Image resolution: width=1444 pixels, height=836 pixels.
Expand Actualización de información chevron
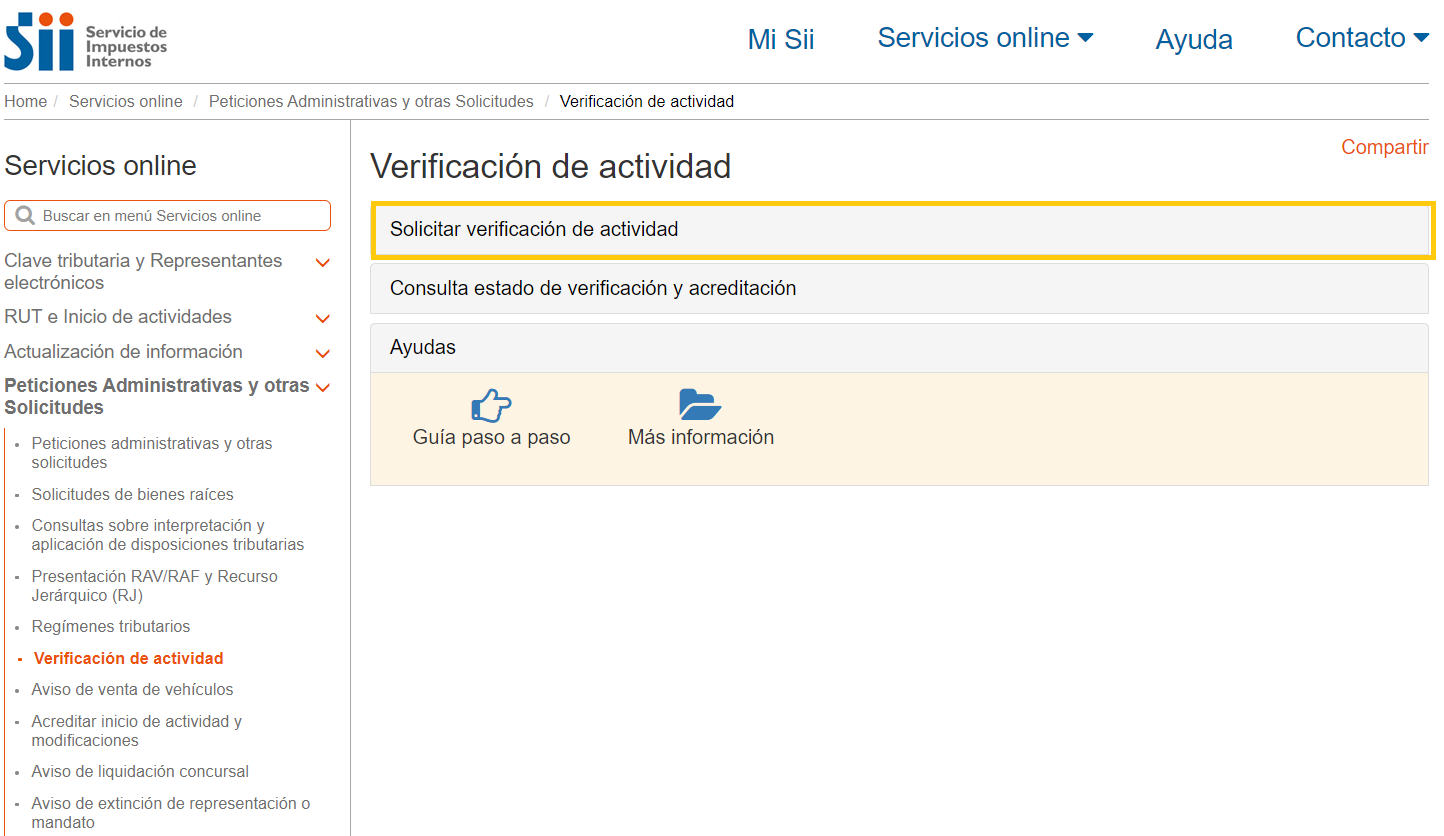tap(322, 354)
